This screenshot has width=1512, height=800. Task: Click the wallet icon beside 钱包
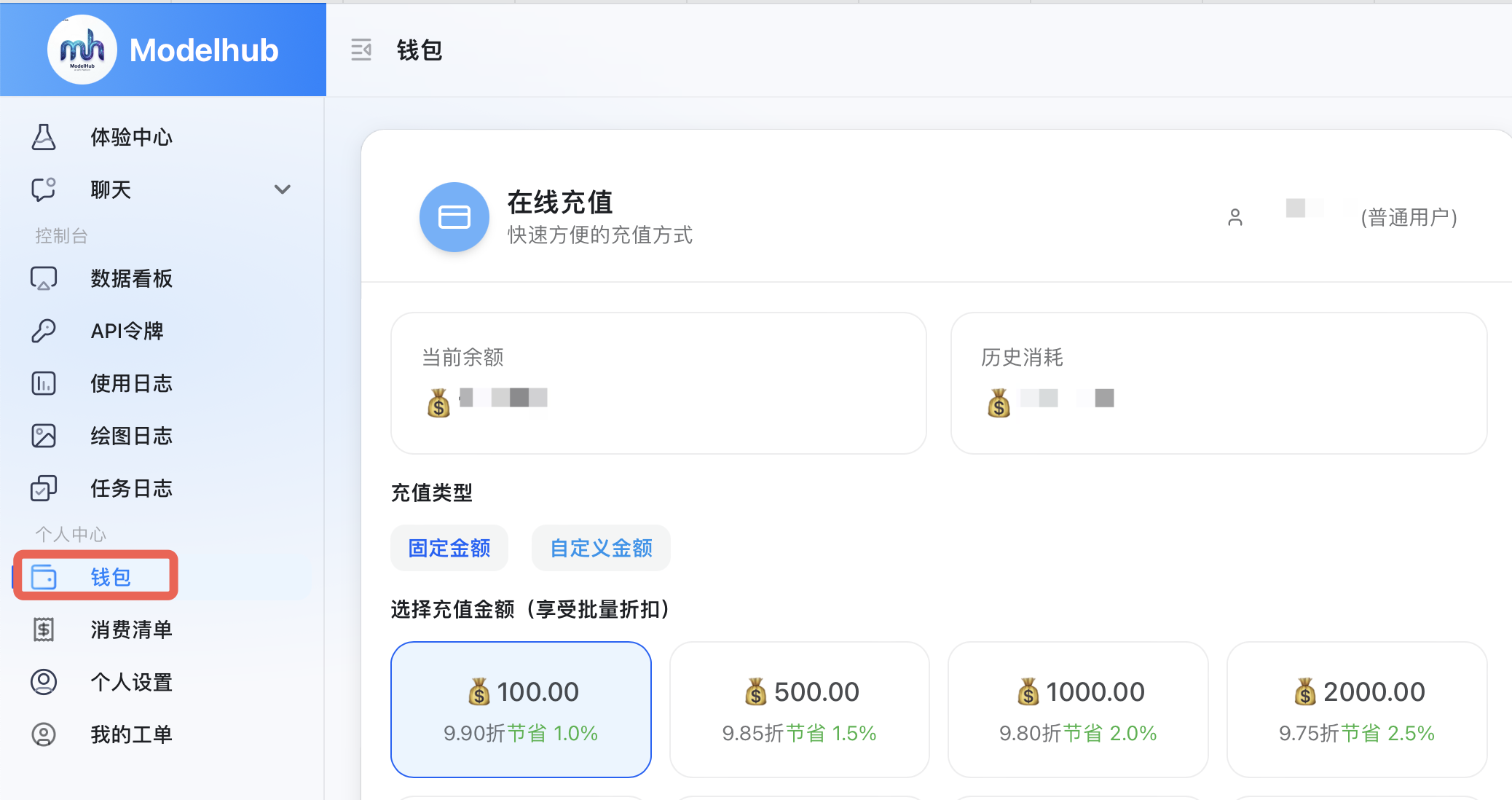pyautogui.click(x=44, y=577)
